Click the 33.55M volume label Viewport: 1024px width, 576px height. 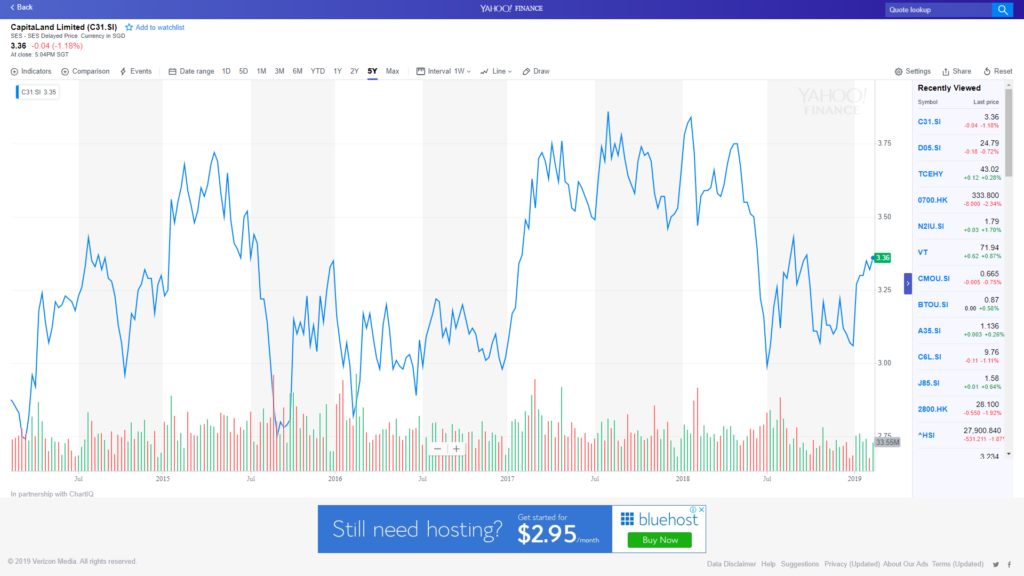888,442
